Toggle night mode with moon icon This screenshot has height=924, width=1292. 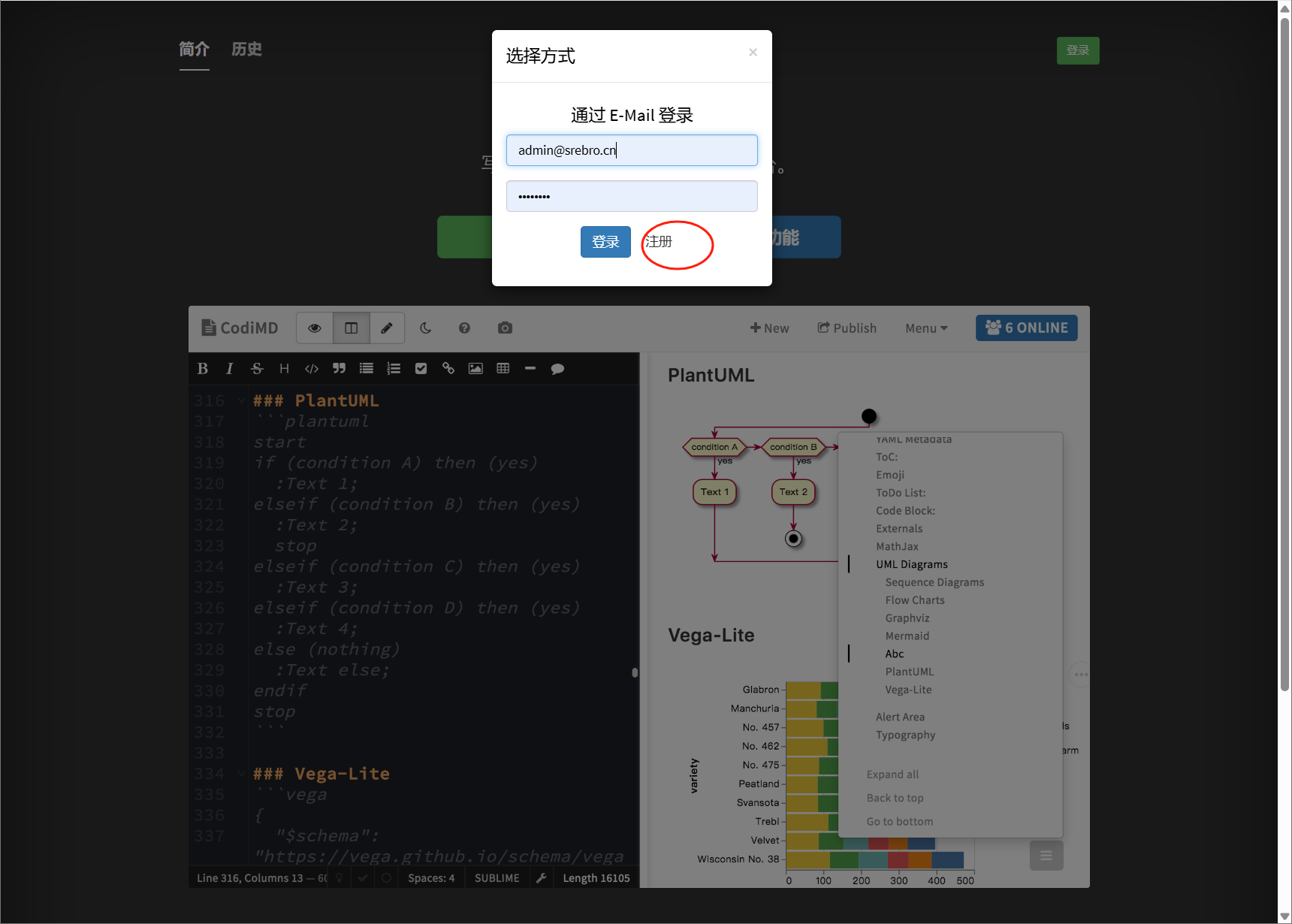[425, 328]
